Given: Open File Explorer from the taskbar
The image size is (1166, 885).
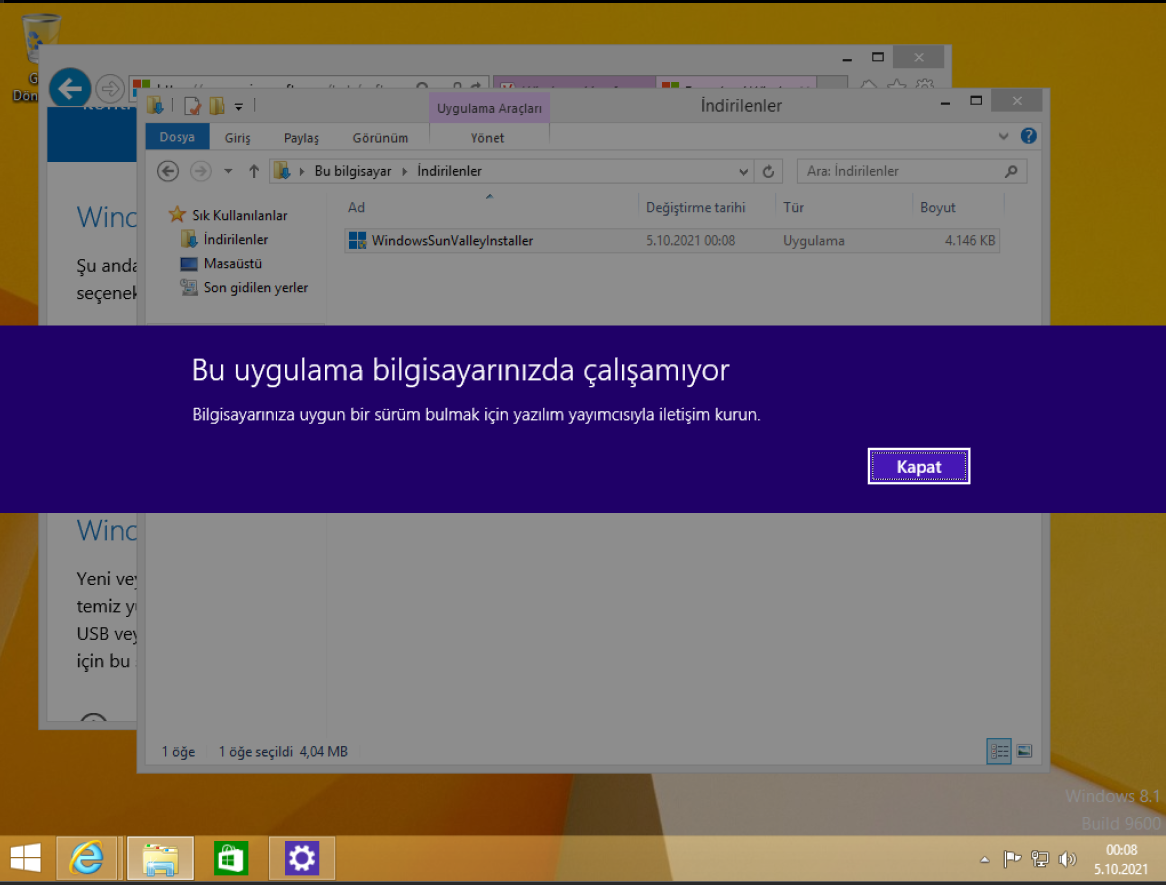Looking at the screenshot, I should pyautogui.click(x=161, y=858).
